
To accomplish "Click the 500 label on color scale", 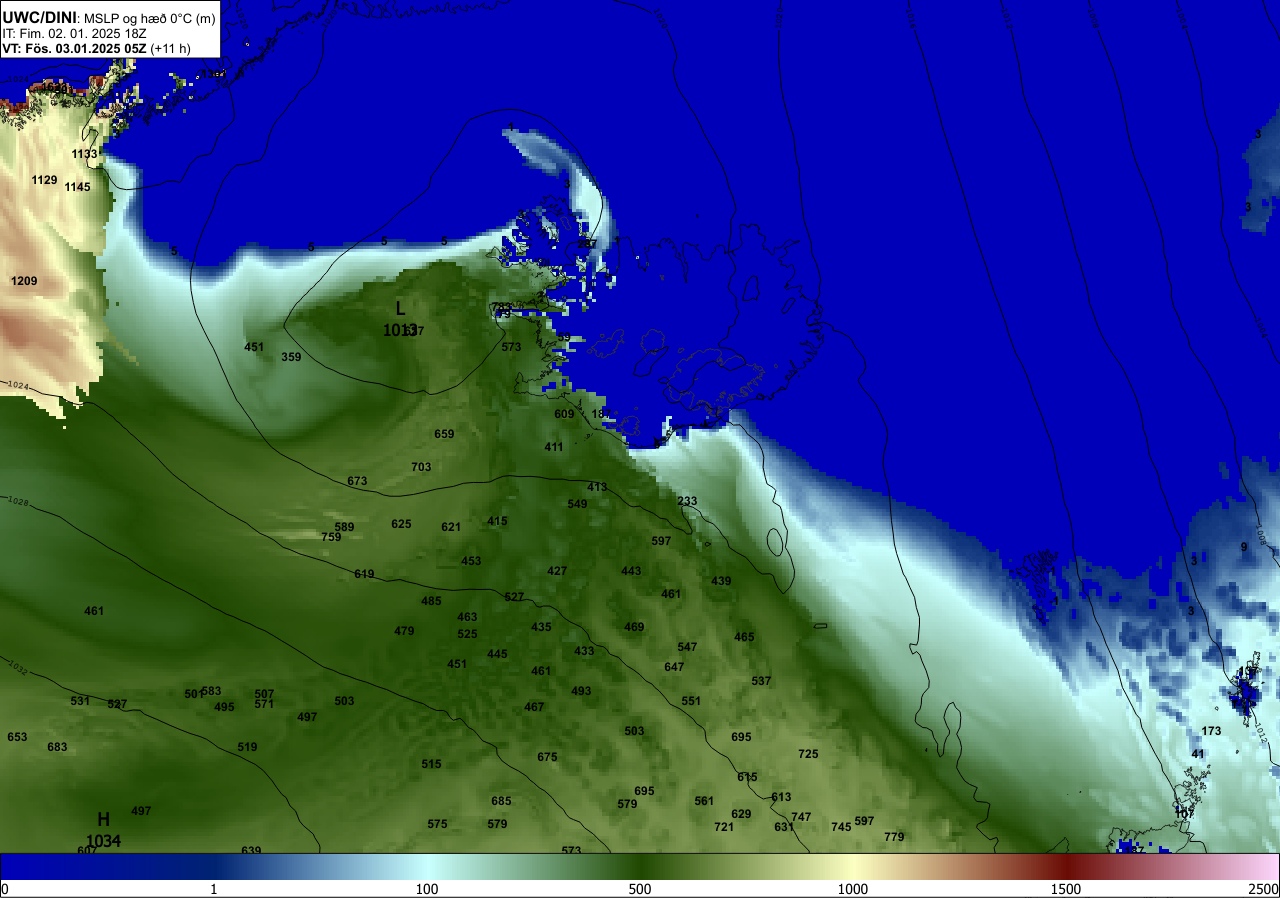I will tap(640, 889).
